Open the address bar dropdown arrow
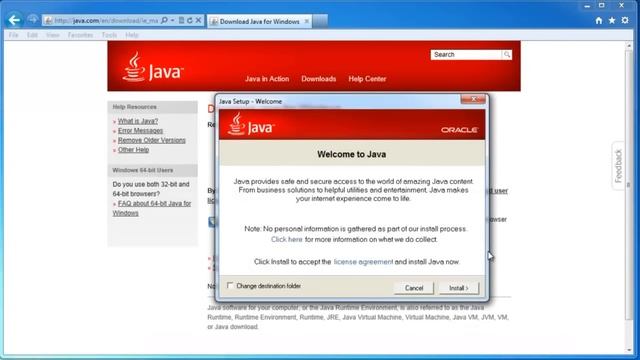Image resolution: width=640 pixels, height=360 pixels. pos(172,20)
